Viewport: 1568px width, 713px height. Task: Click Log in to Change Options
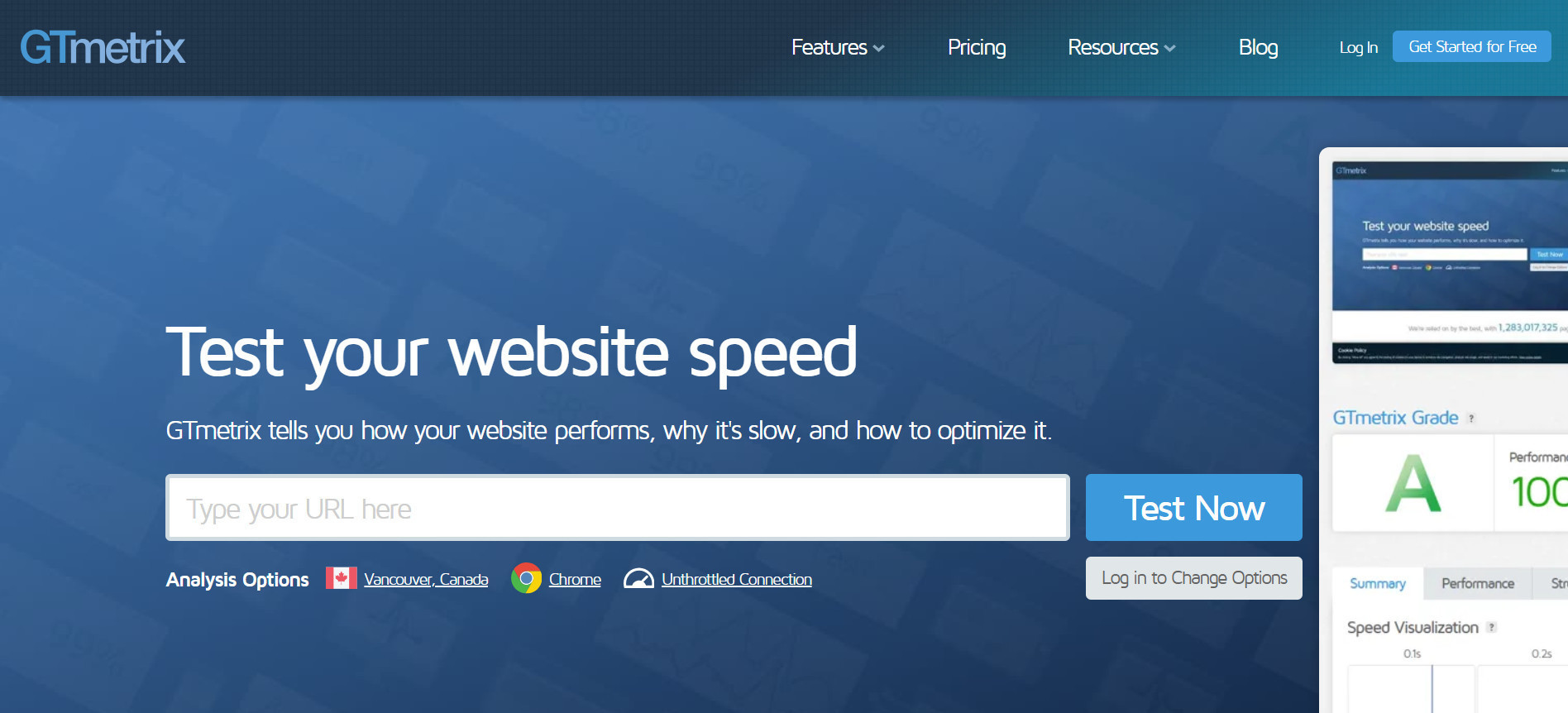1193,578
